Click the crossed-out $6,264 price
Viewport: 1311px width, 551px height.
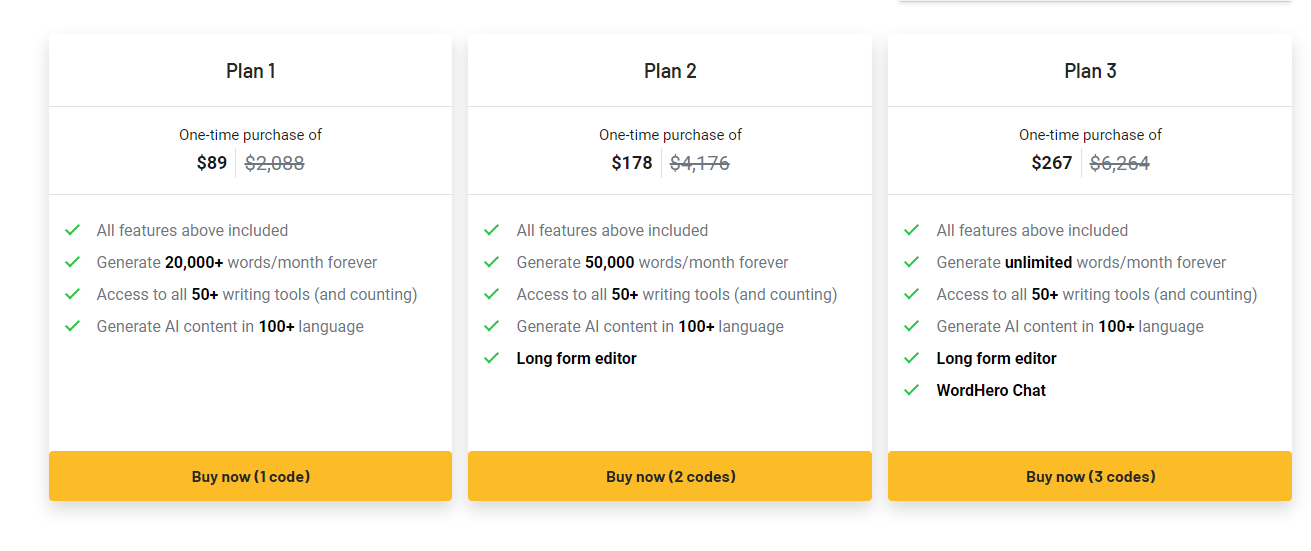1119,163
